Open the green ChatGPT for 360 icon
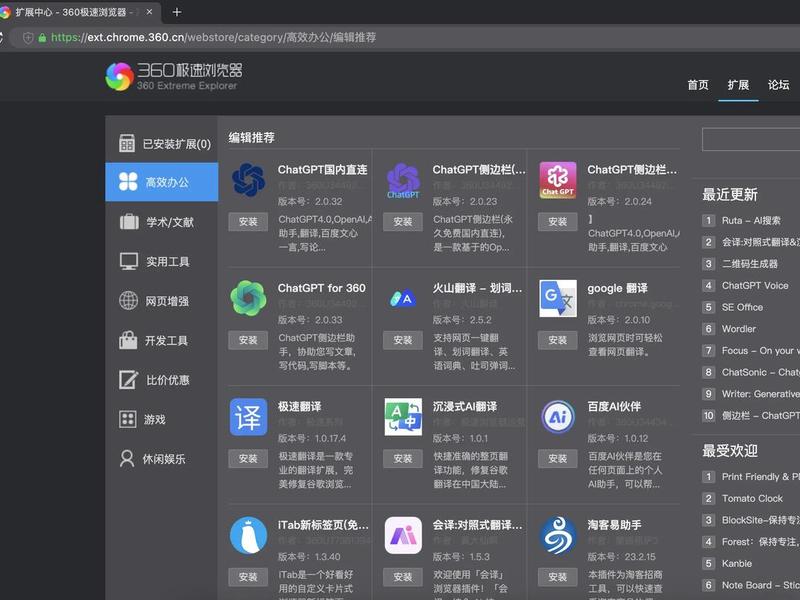Image resolution: width=800 pixels, height=600 pixels. pos(248,298)
